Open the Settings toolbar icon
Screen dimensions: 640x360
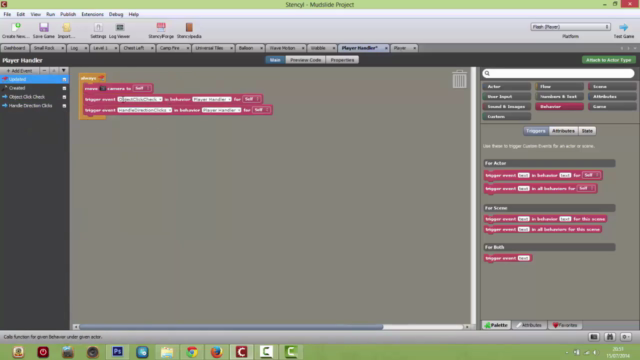[x=98, y=28]
